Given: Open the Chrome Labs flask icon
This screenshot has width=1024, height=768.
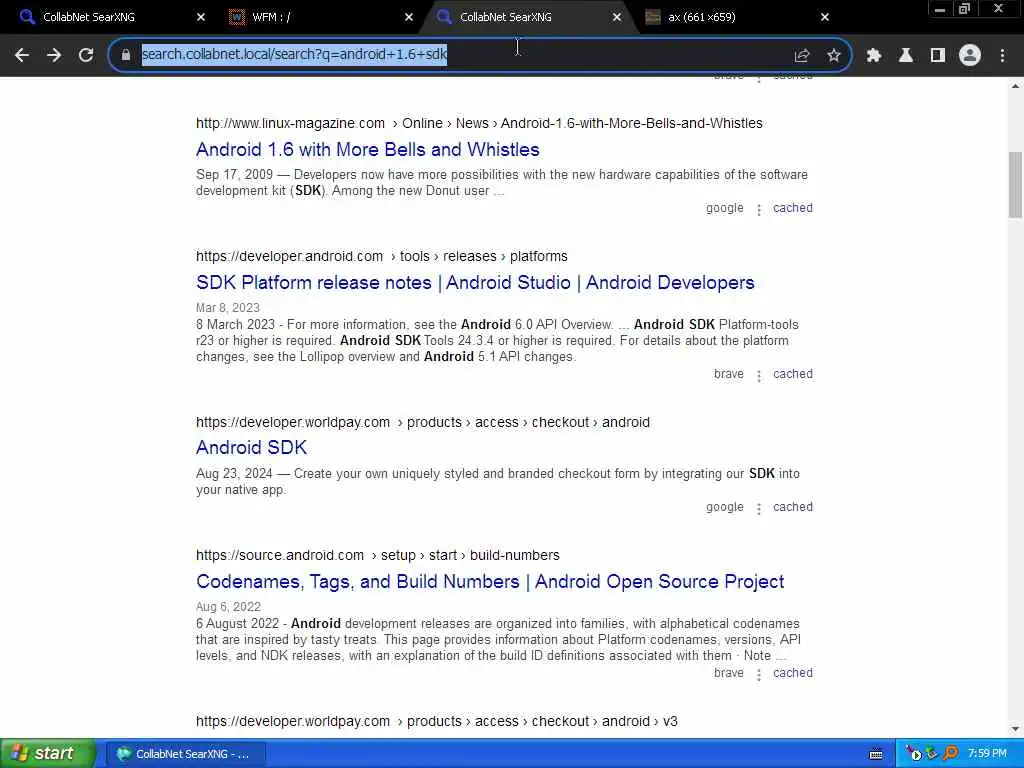Looking at the screenshot, I should point(906,55).
